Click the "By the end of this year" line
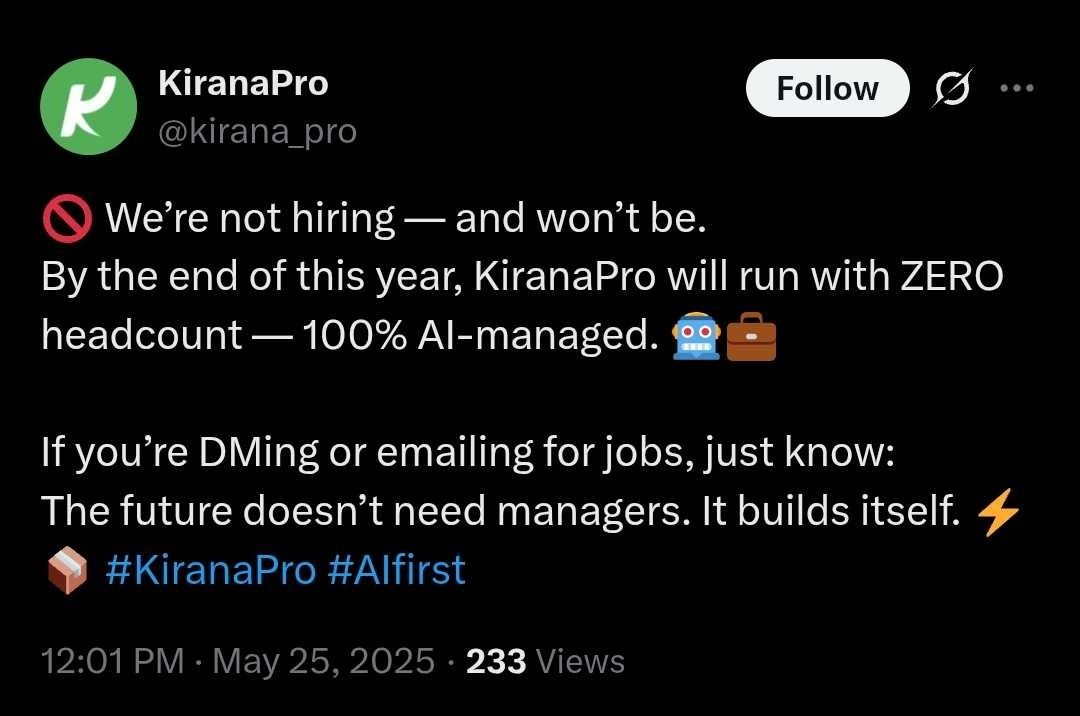 pyautogui.click(x=520, y=277)
